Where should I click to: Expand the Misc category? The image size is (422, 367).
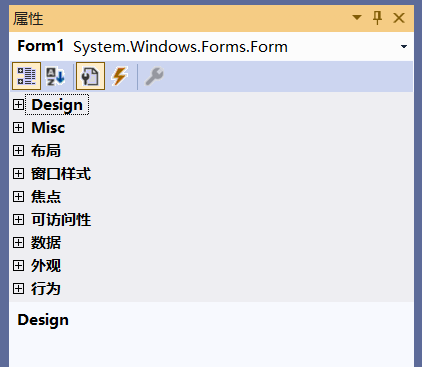click(x=18, y=128)
